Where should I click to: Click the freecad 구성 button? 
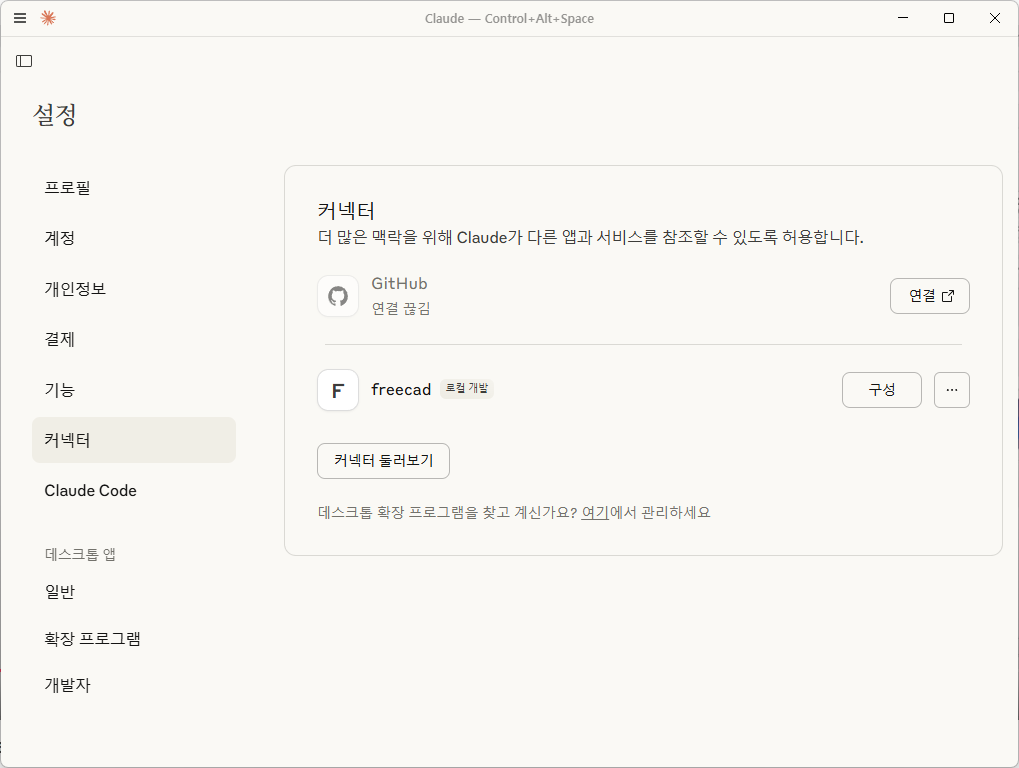(x=882, y=390)
